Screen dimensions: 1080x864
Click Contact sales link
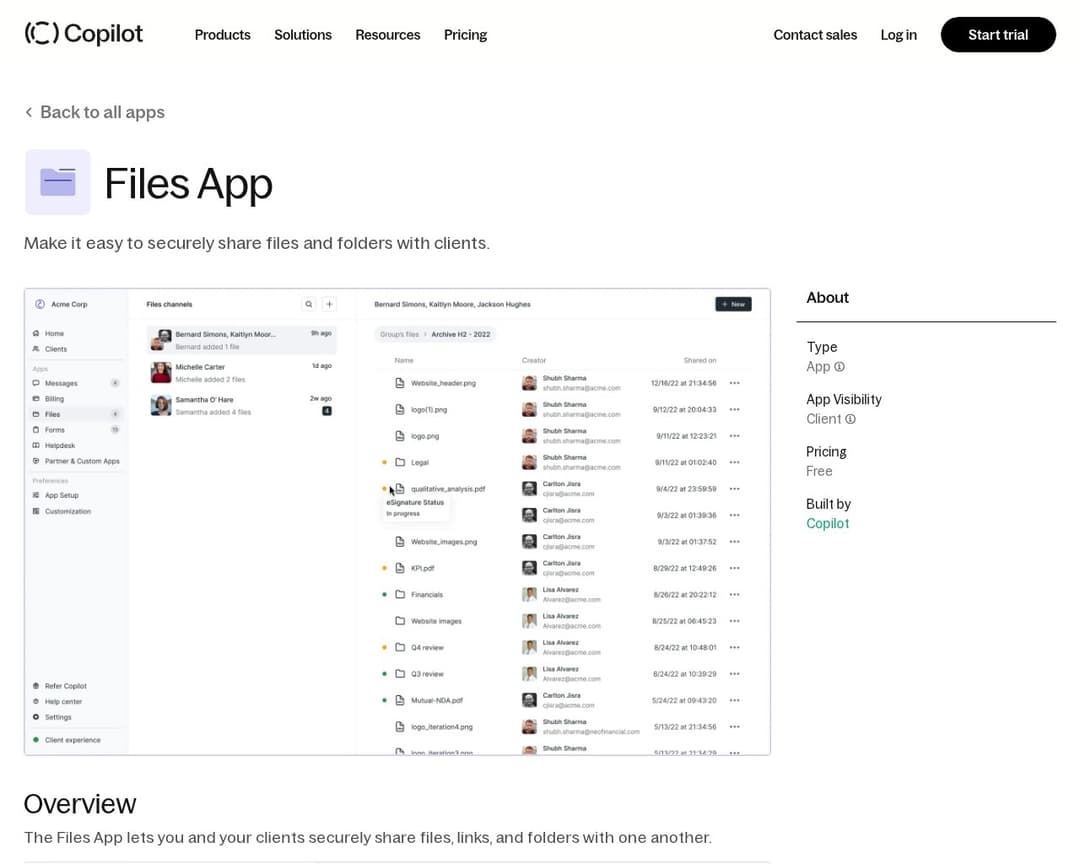(x=815, y=35)
